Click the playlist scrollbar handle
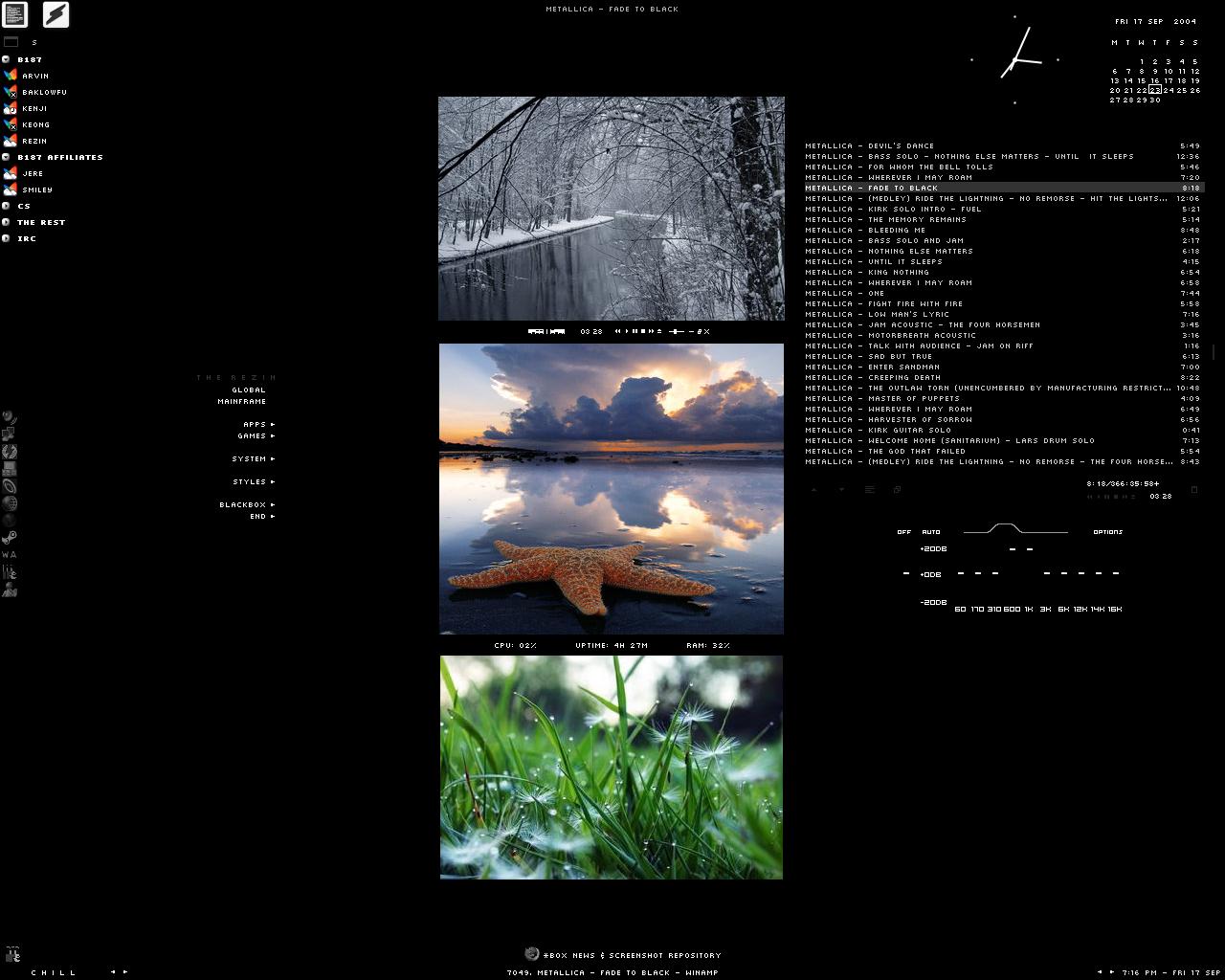1225x980 pixels. click(1214, 352)
